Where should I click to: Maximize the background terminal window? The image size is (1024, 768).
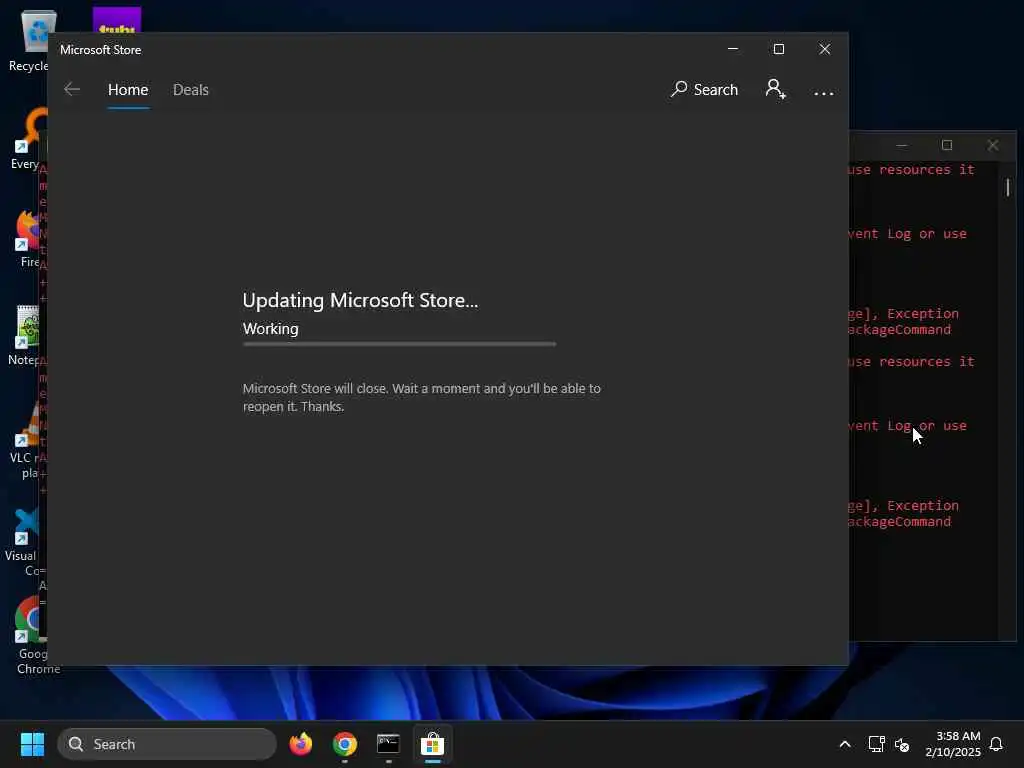[947, 145]
